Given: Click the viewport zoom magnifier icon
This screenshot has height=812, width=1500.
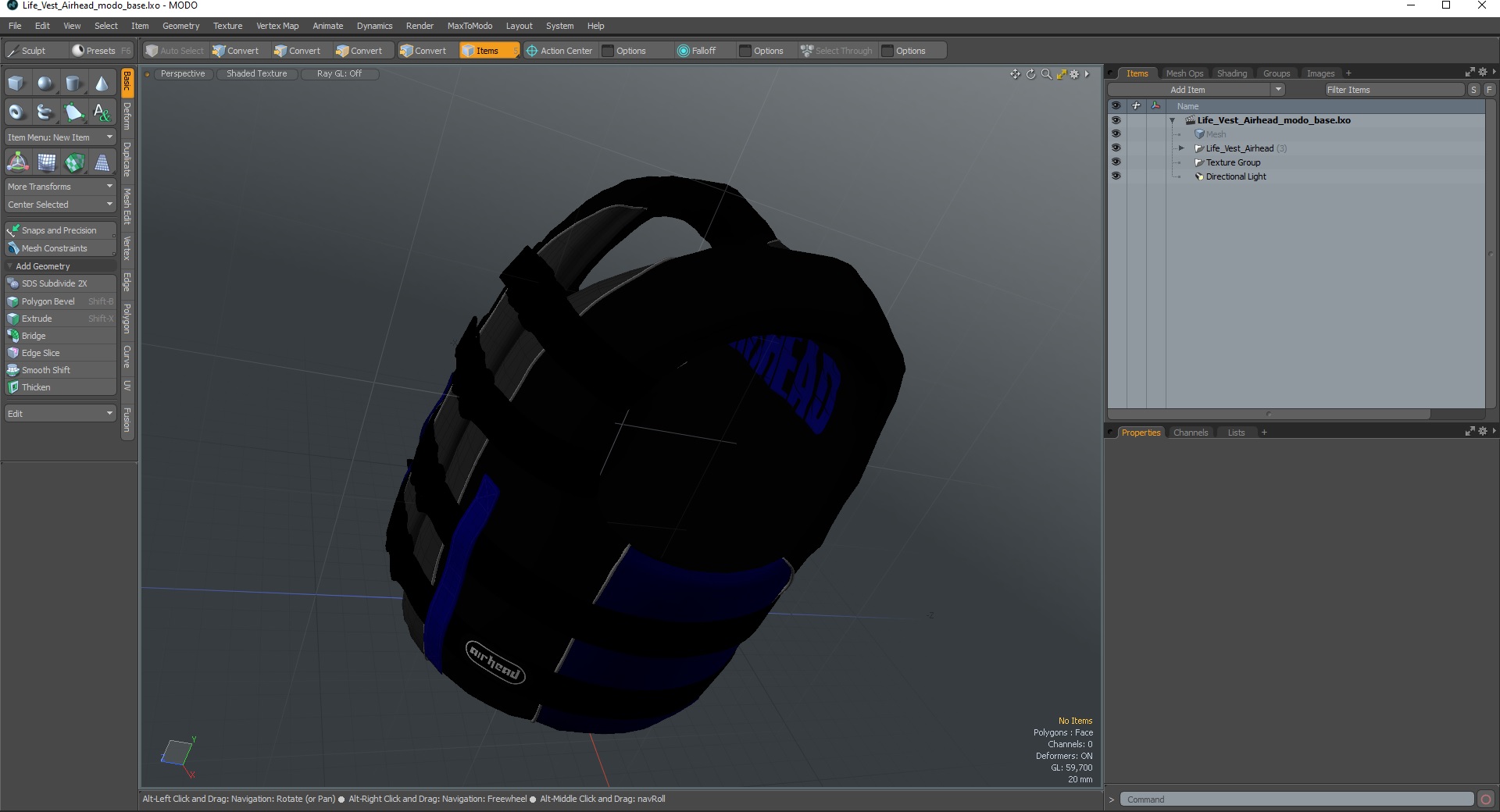Looking at the screenshot, I should [x=1046, y=74].
